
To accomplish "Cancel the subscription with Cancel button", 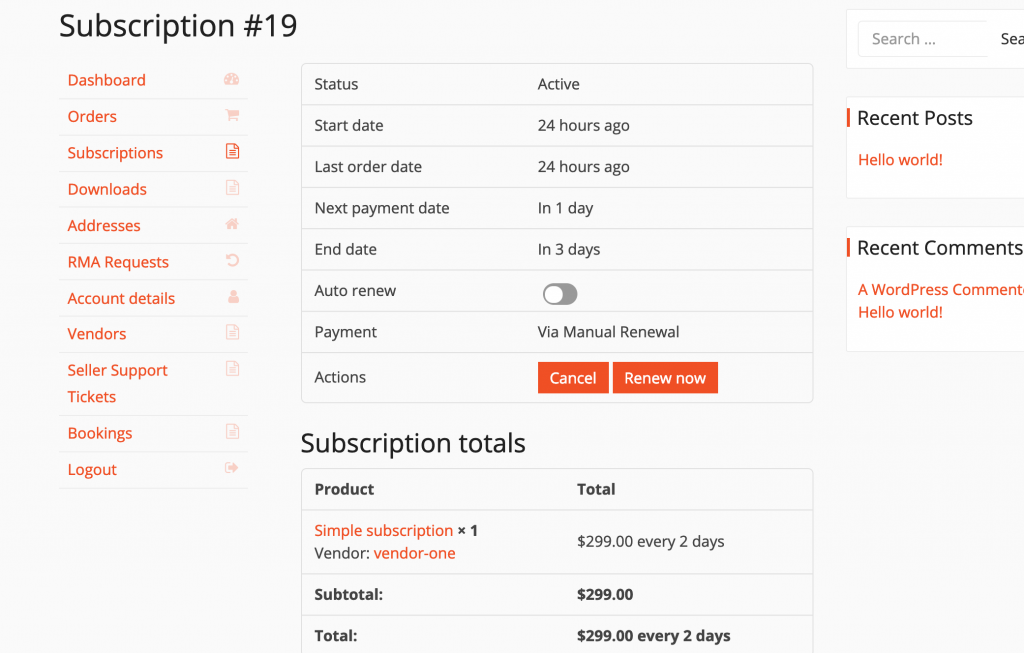I will click(x=573, y=378).
